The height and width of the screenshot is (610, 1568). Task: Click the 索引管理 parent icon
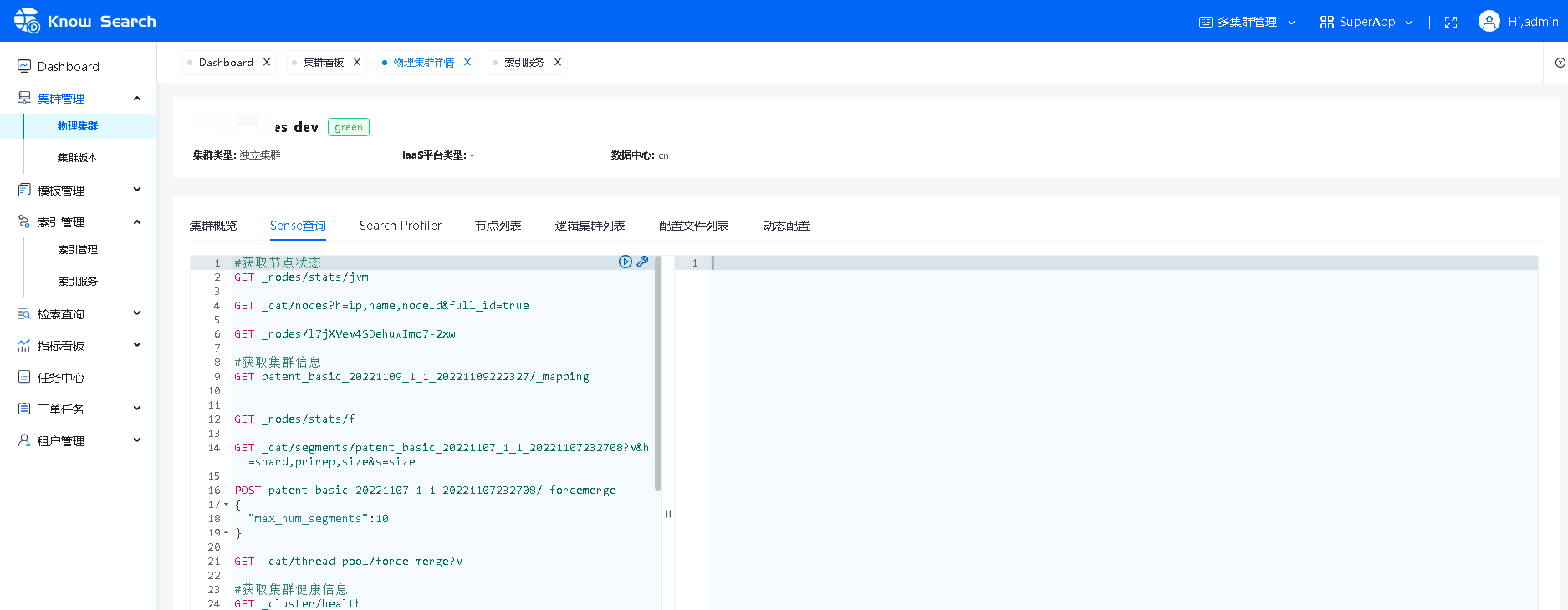[x=24, y=221]
